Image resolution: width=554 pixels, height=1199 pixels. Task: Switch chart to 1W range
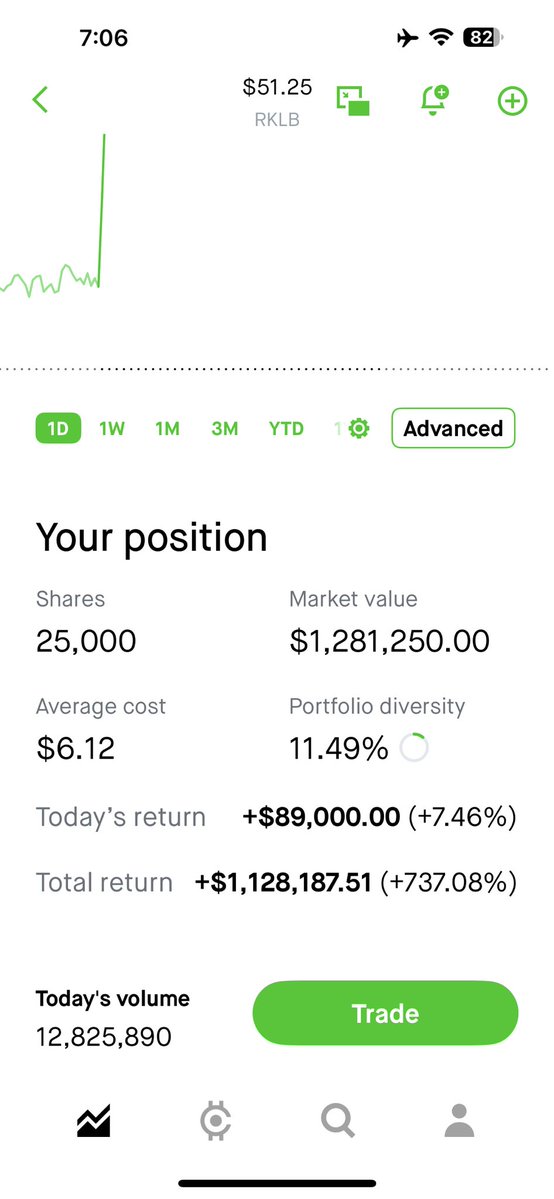point(112,429)
